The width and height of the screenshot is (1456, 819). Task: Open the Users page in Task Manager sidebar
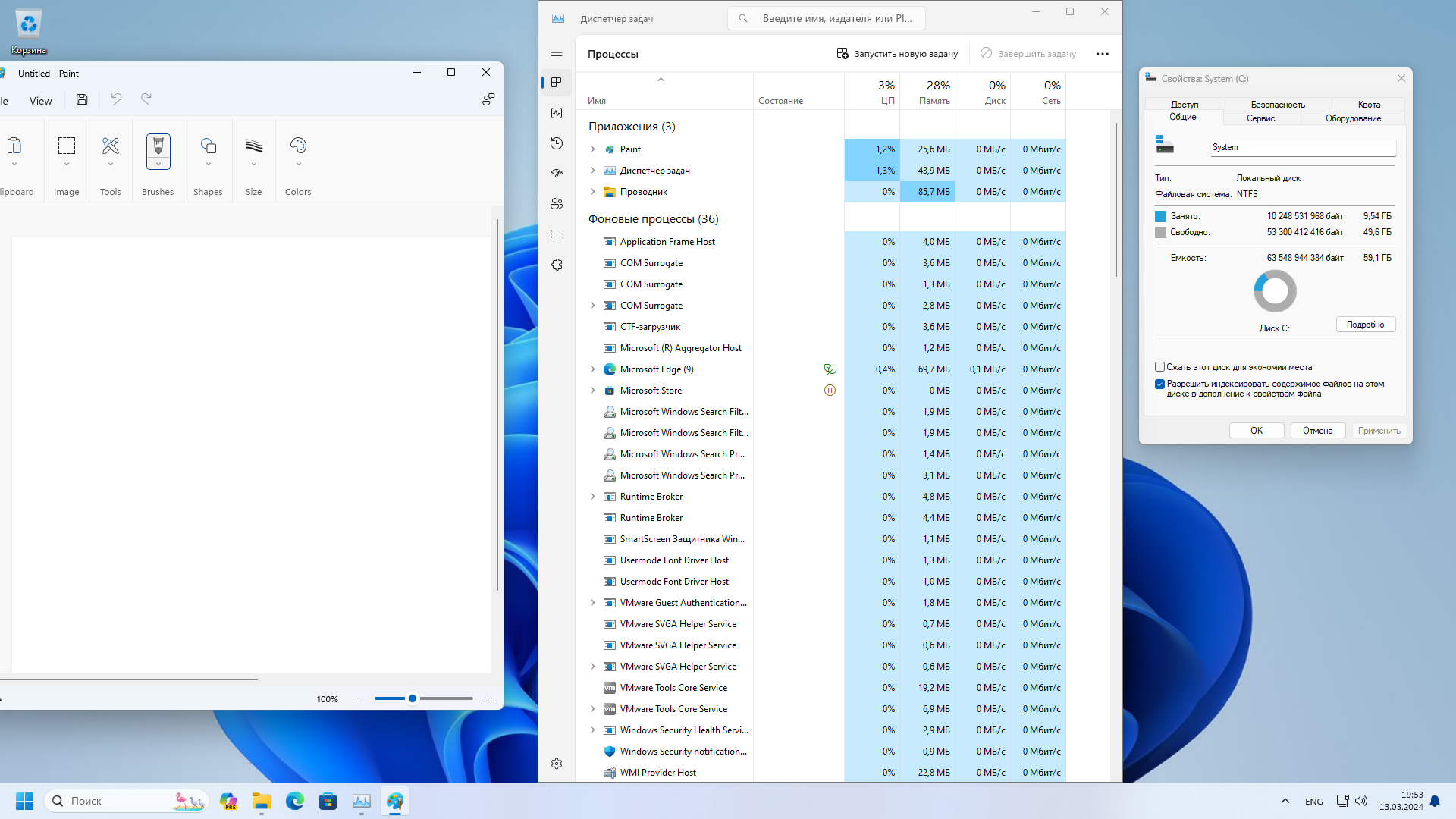pyautogui.click(x=557, y=203)
